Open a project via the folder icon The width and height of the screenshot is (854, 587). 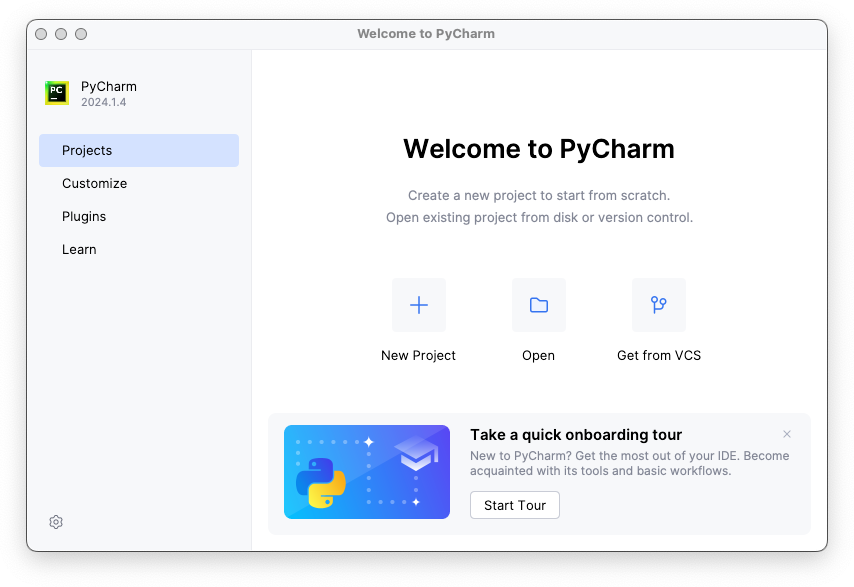(539, 305)
